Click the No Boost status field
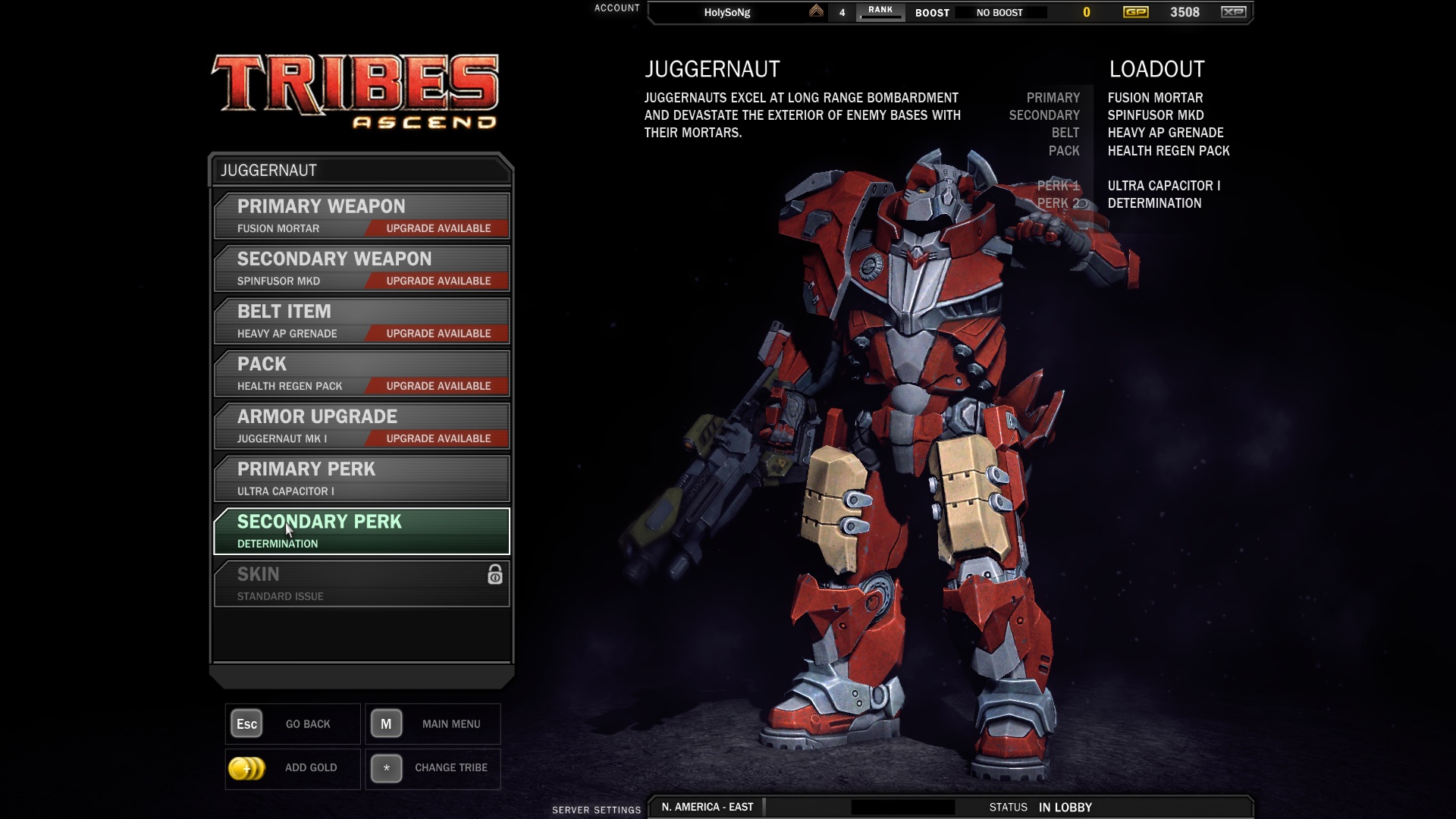Screen dimensions: 1456x819 999,13
